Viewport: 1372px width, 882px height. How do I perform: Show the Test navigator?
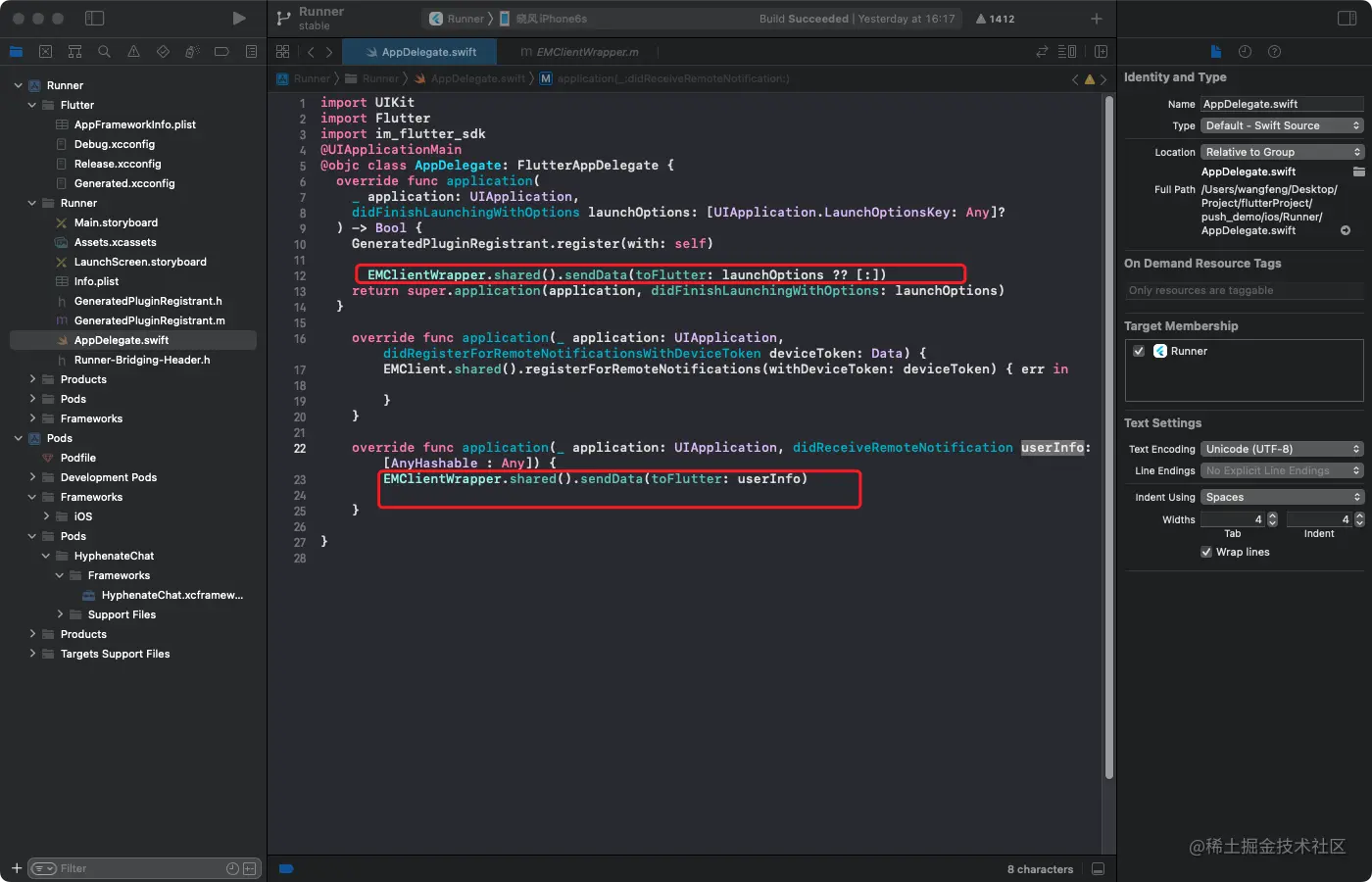pyautogui.click(x=163, y=52)
